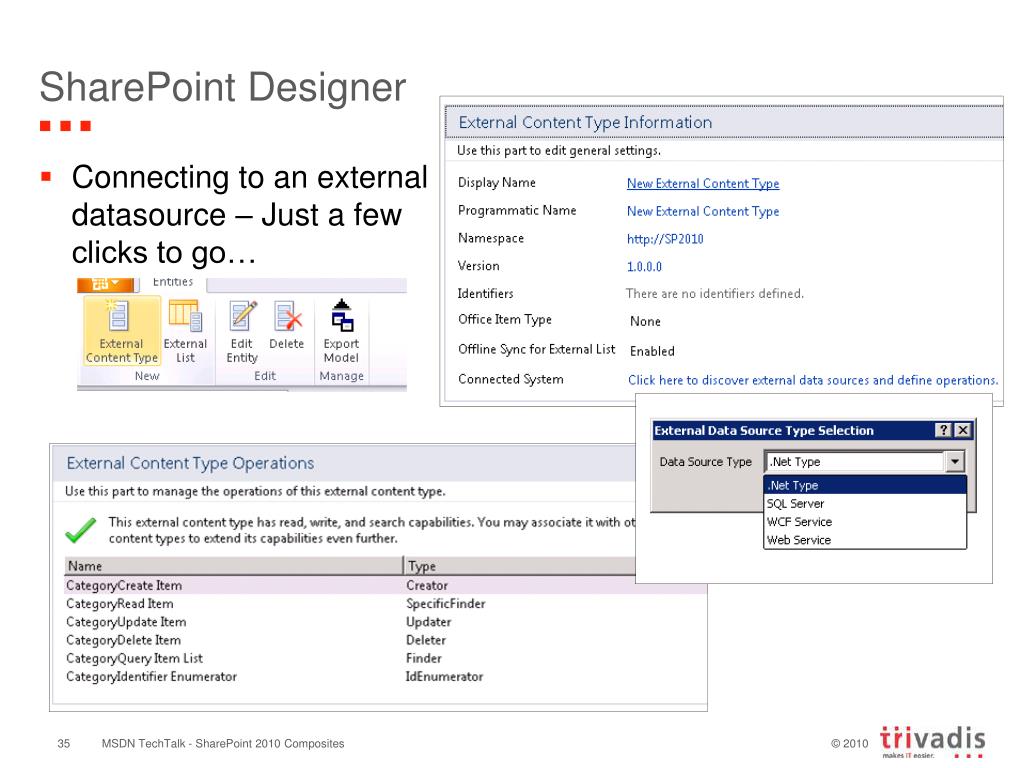Click the Offline Sync value Enabled
1024x768 pixels.
652,351
